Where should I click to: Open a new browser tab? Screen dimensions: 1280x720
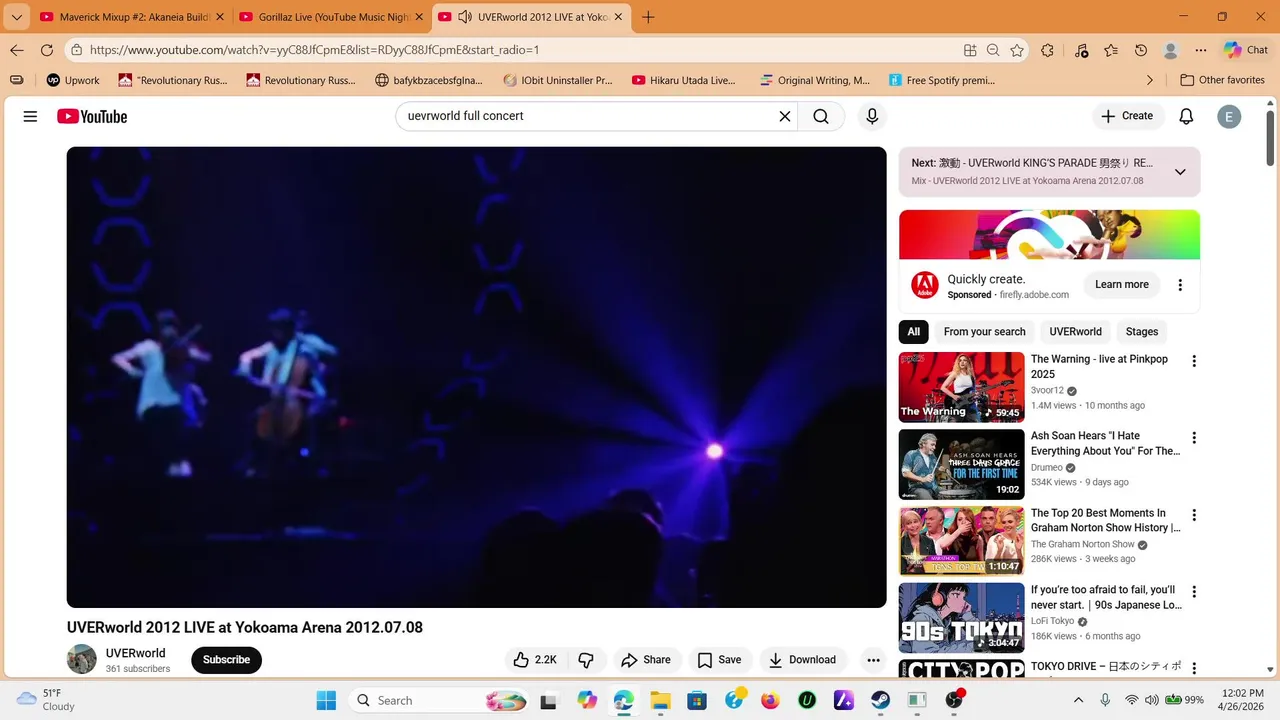click(x=648, y=17)
